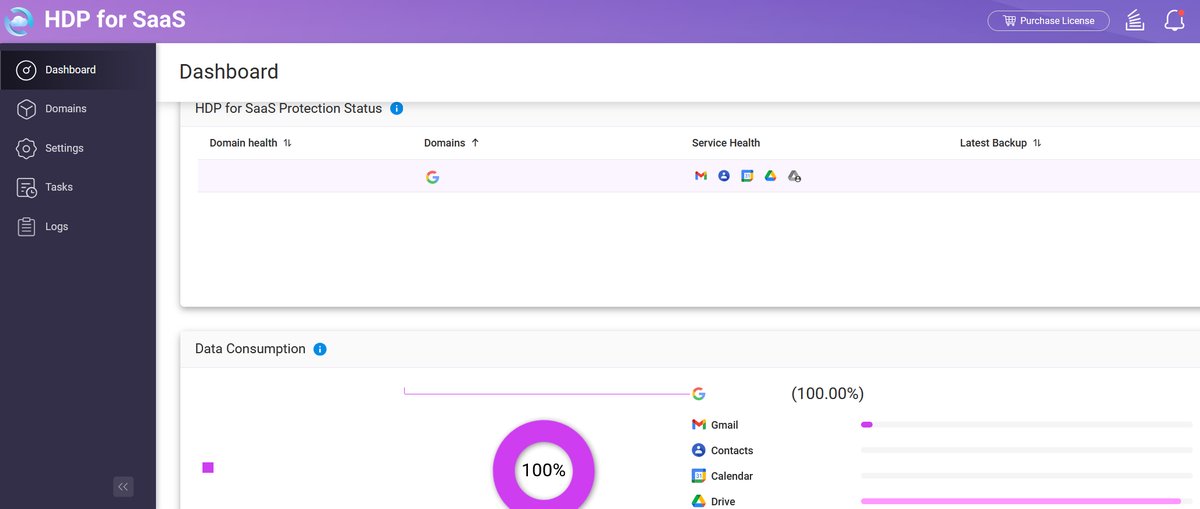Image resolution: width=1200 pixels, height=509 pixels.
Task: Sort table by Domain health column
Action: [287, 143]
